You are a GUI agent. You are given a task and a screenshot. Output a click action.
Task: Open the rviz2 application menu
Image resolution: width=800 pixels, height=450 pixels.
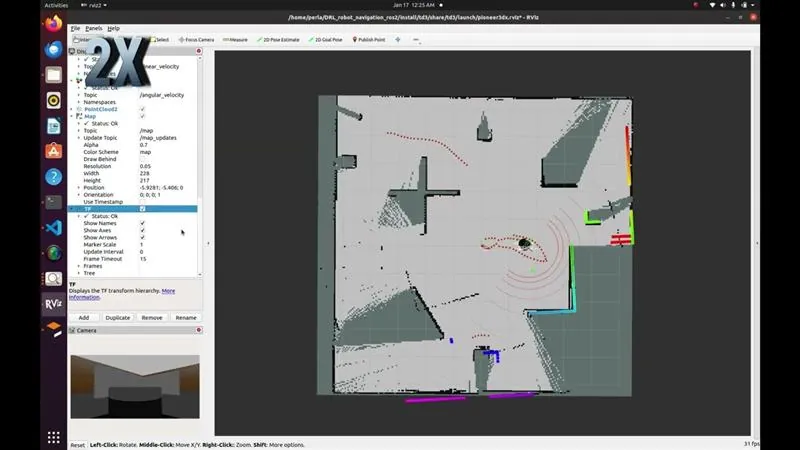tap(94, 5)
